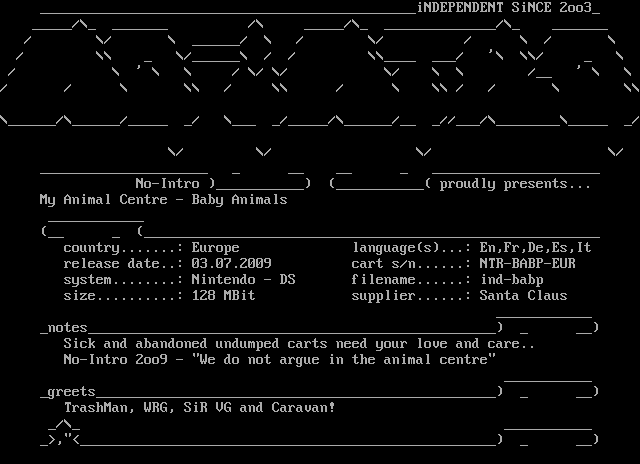Viewport: 640px width, 464px height.
Task: Click size value '128 MBit'
Action: pyautogui.click(x=223, y=295)
